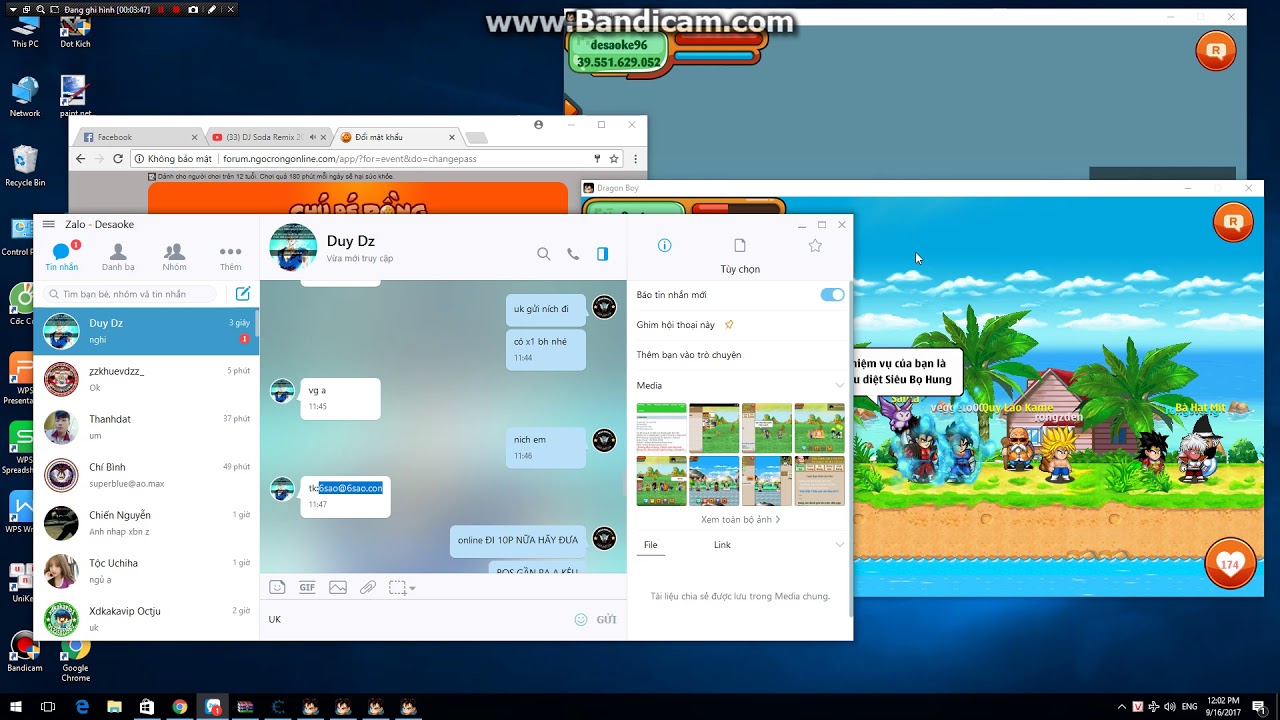
Task: Compose a new Zalo message
Action: [243, 294]
